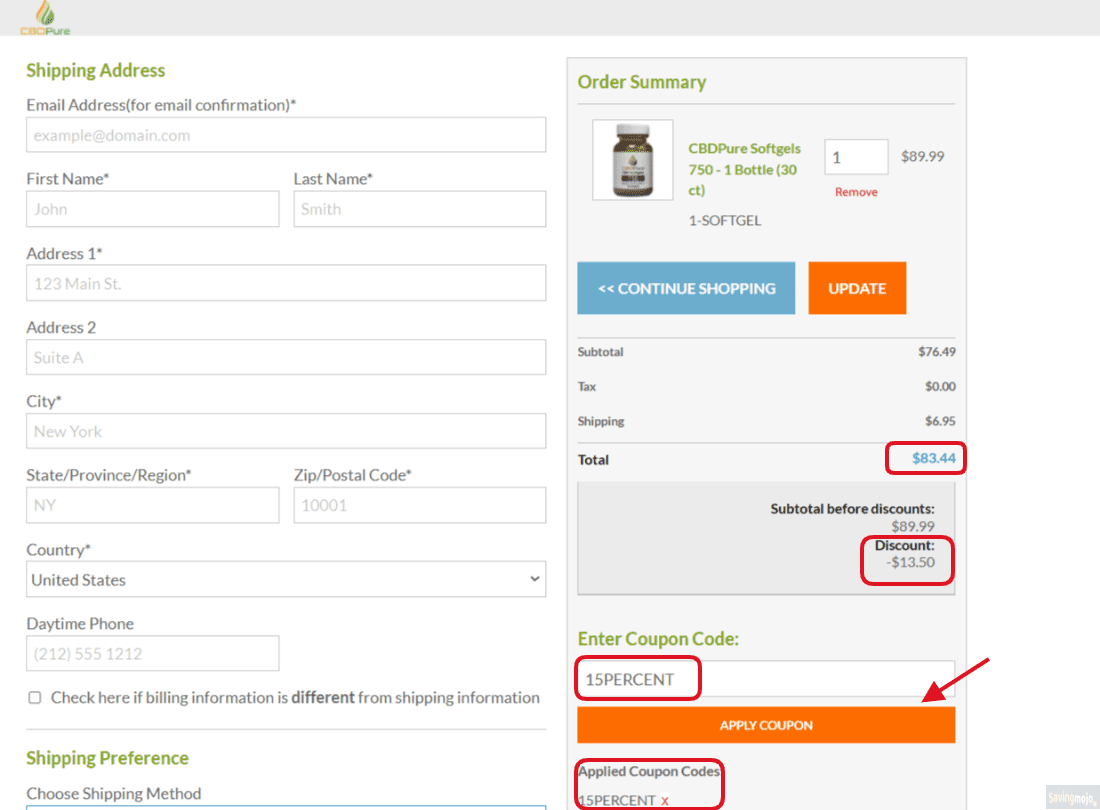Click the $76.49 subtotal value

point(937,352)
